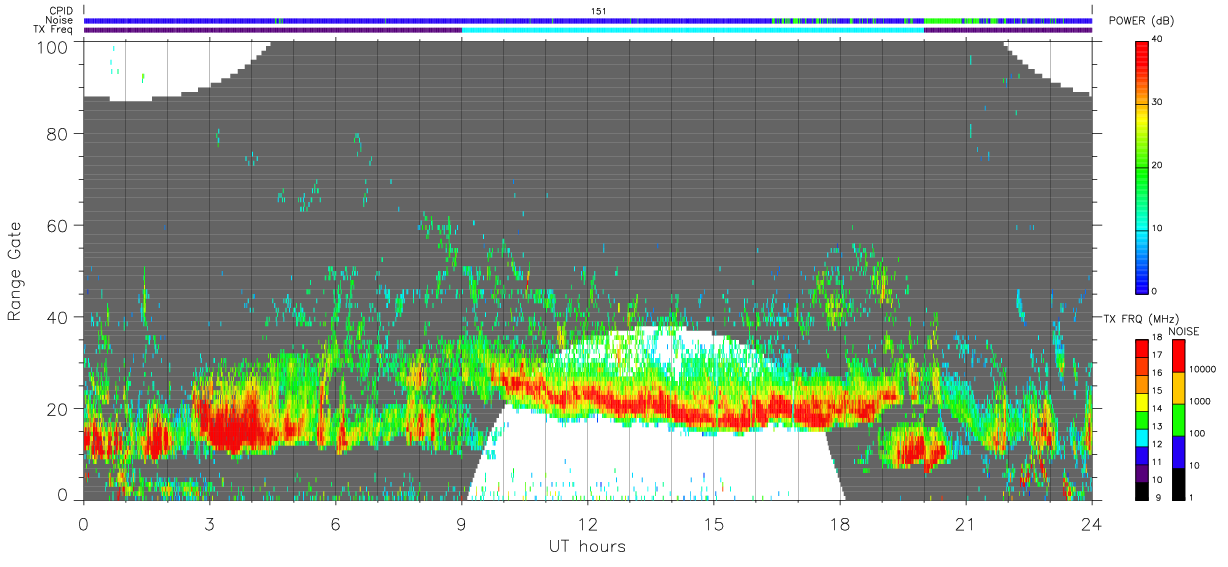The width and height of the screenshot is (1228, 567).
Task: Click the 12 label on TX FRQ scale
Action: (x=1159, y=444)
